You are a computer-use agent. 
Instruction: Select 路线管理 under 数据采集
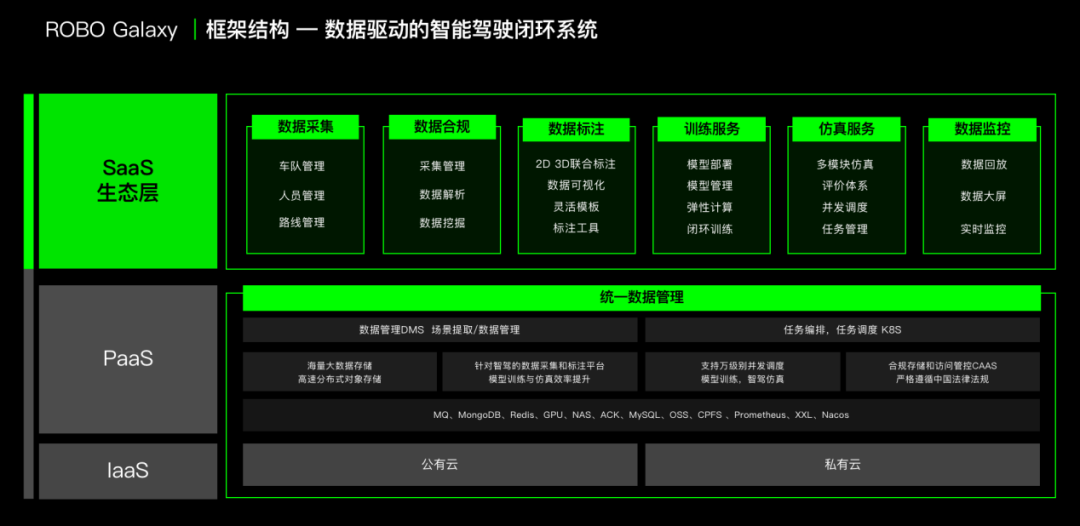[302, 222]
